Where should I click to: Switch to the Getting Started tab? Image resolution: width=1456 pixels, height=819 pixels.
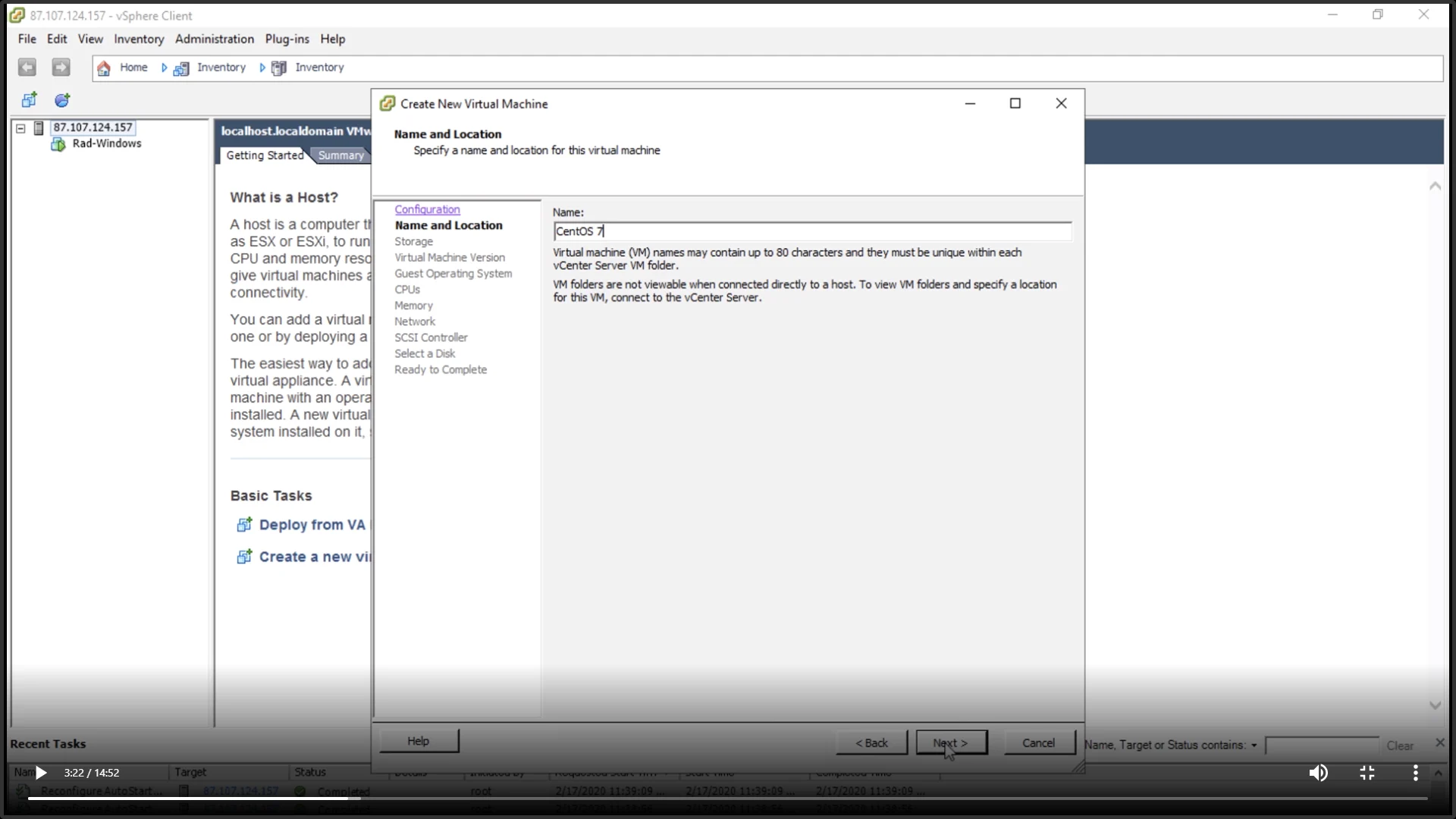coord(265,155)
